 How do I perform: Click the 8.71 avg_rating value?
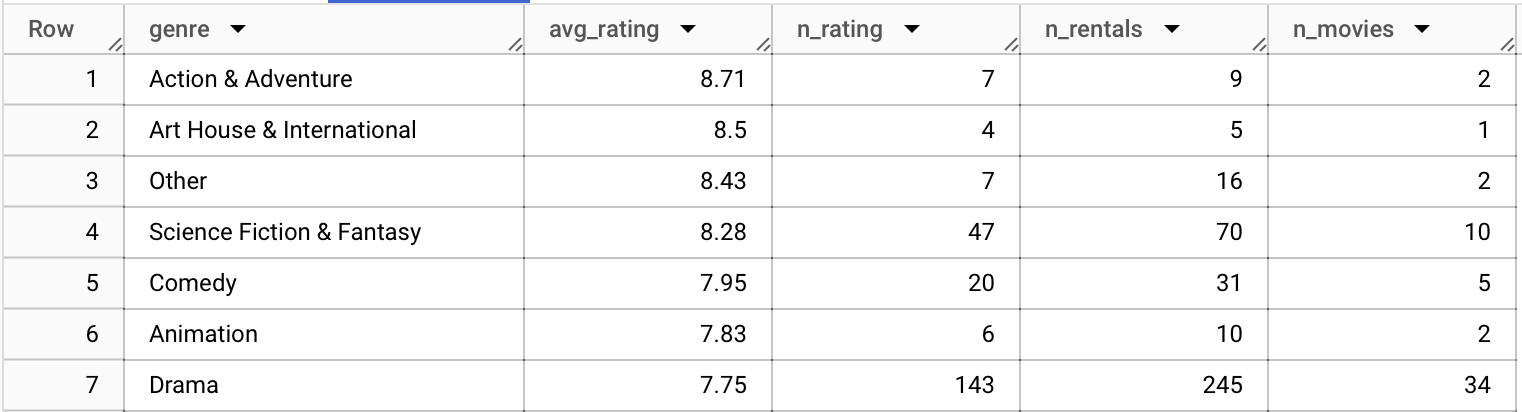click(x=723, y=79)
